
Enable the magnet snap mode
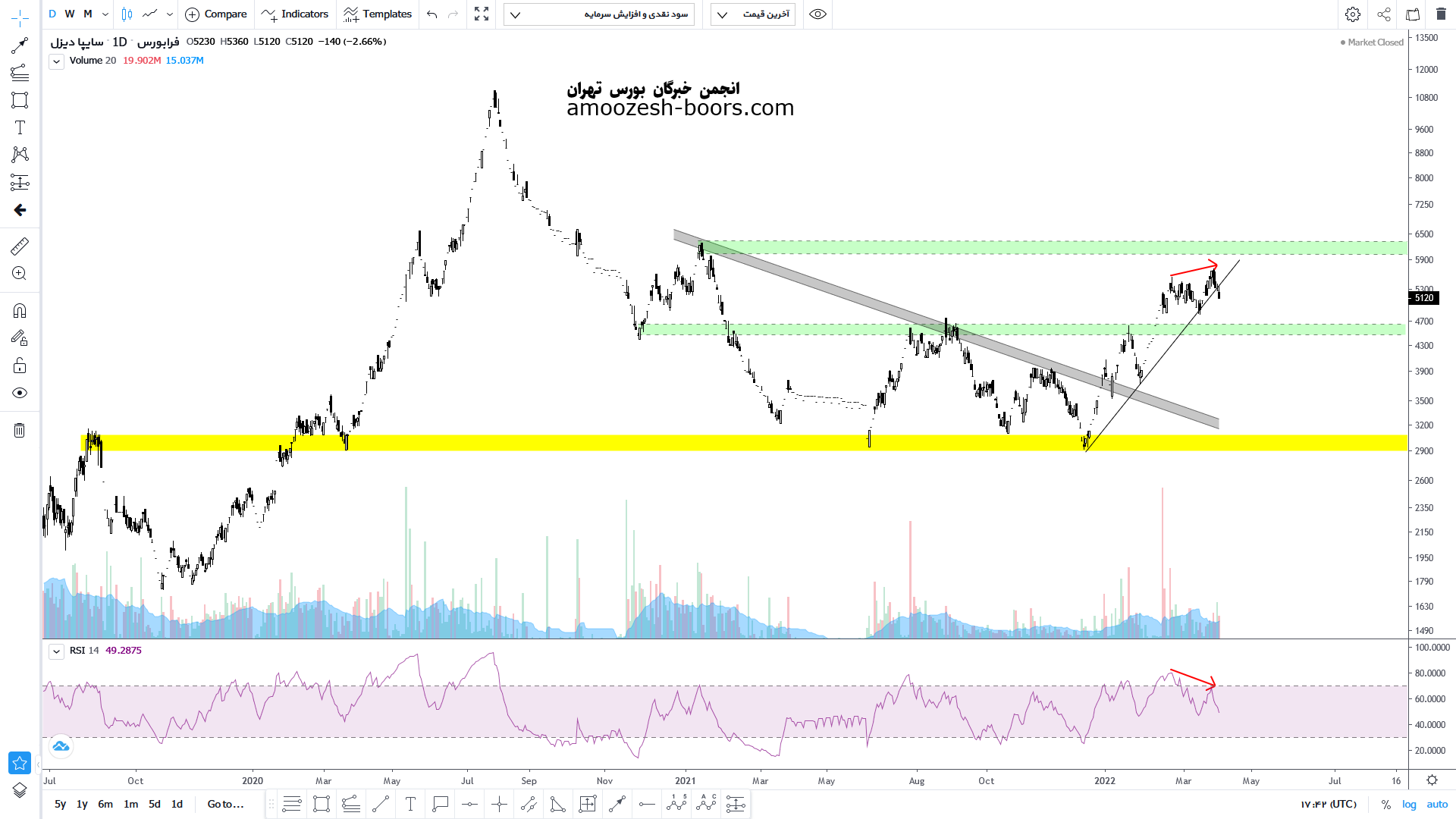[20, 311]
